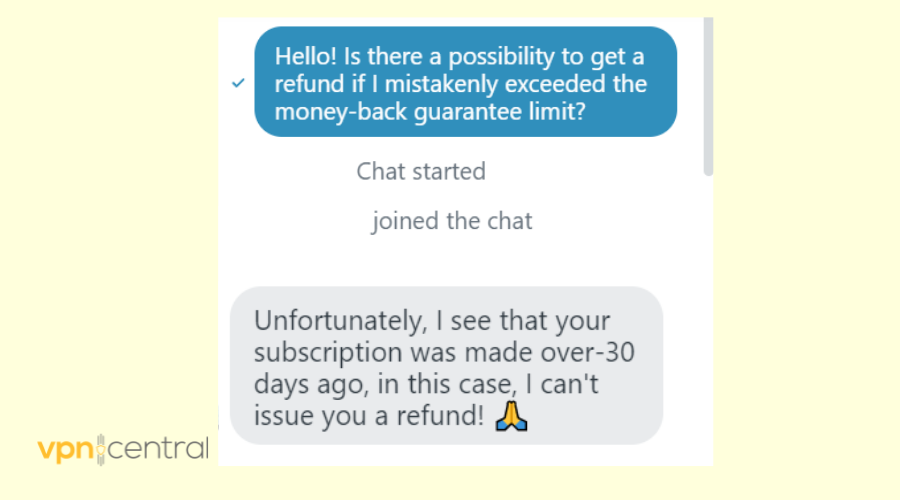Click the chat scrollbar thumb

708,95
